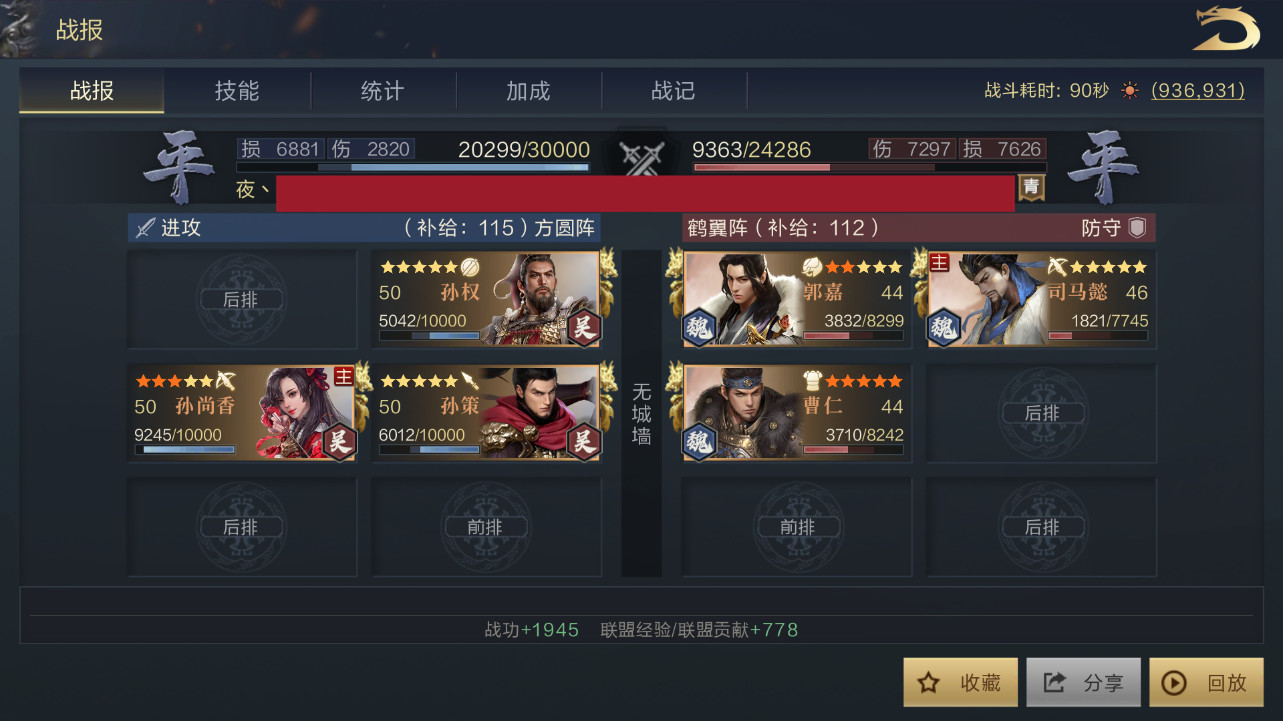Select the 孙尚香 hero card
Image resolution: width=1283 pixels, height=721 pixels.
pos(243,412)
